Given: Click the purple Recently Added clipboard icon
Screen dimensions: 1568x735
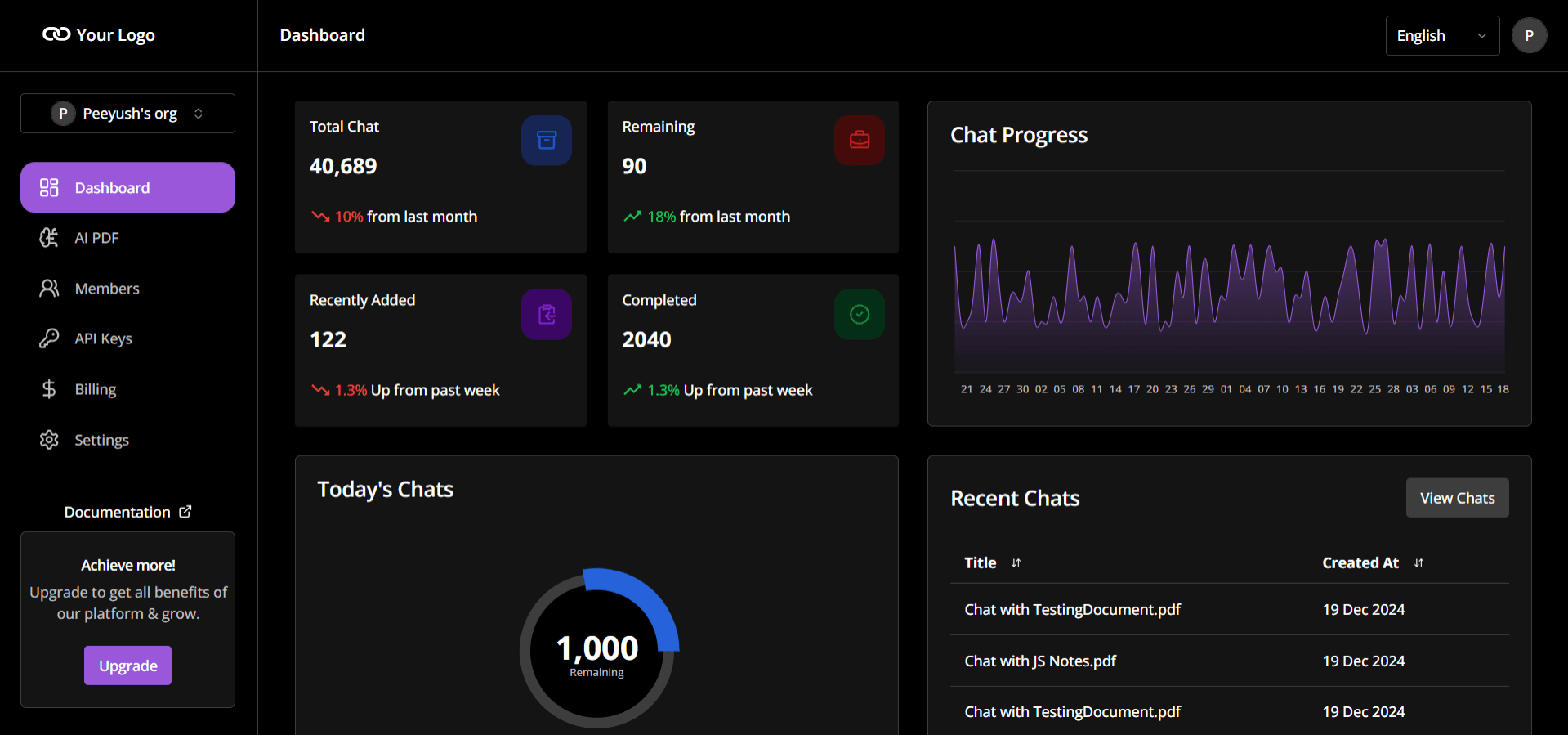Looking at the screenshot, I should pos(546,315).
